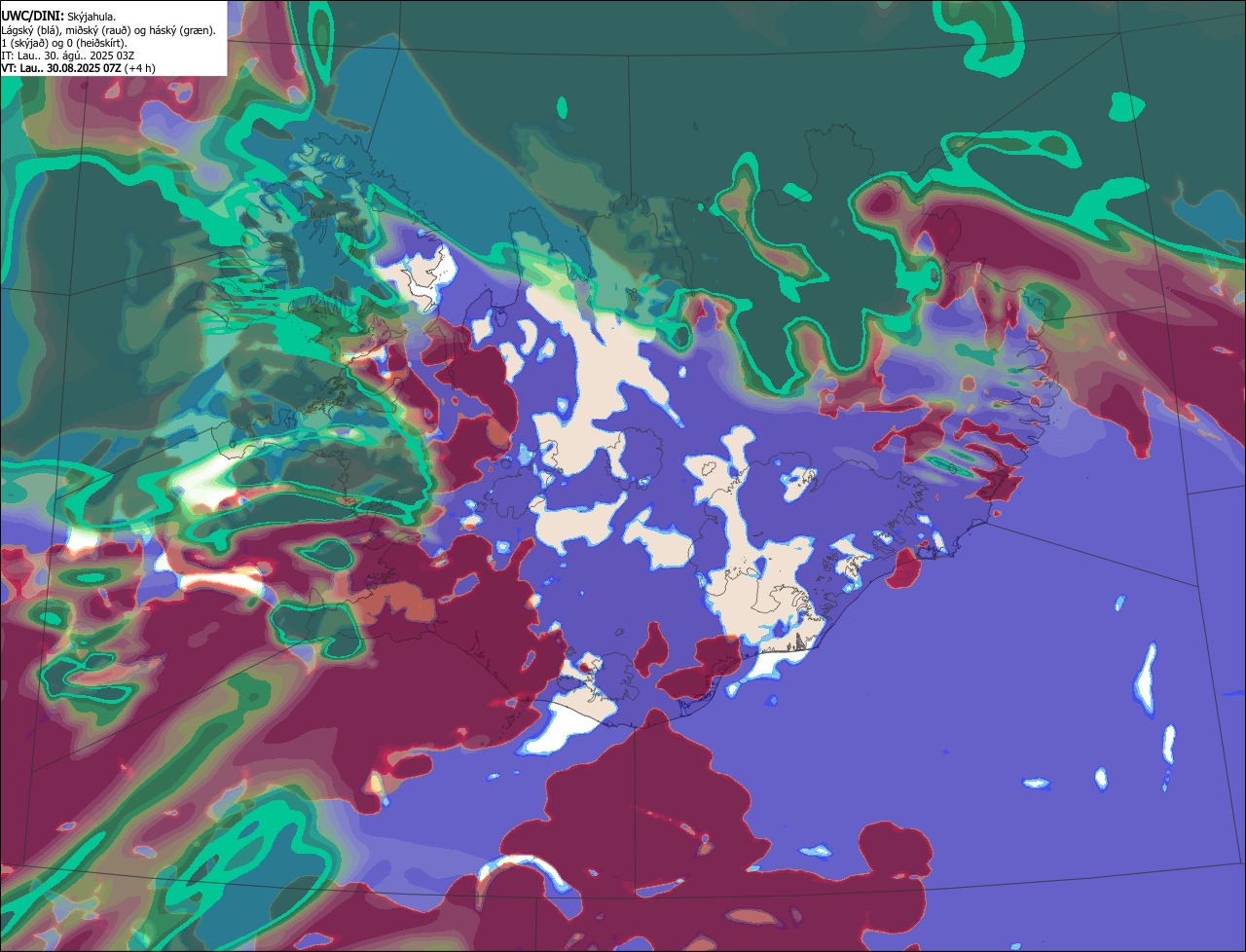This screenshot has height=952, width=1246.
Task: Click the 'UWC/DINI: Skýjahula.' title line
Action: tap(58, 16)
